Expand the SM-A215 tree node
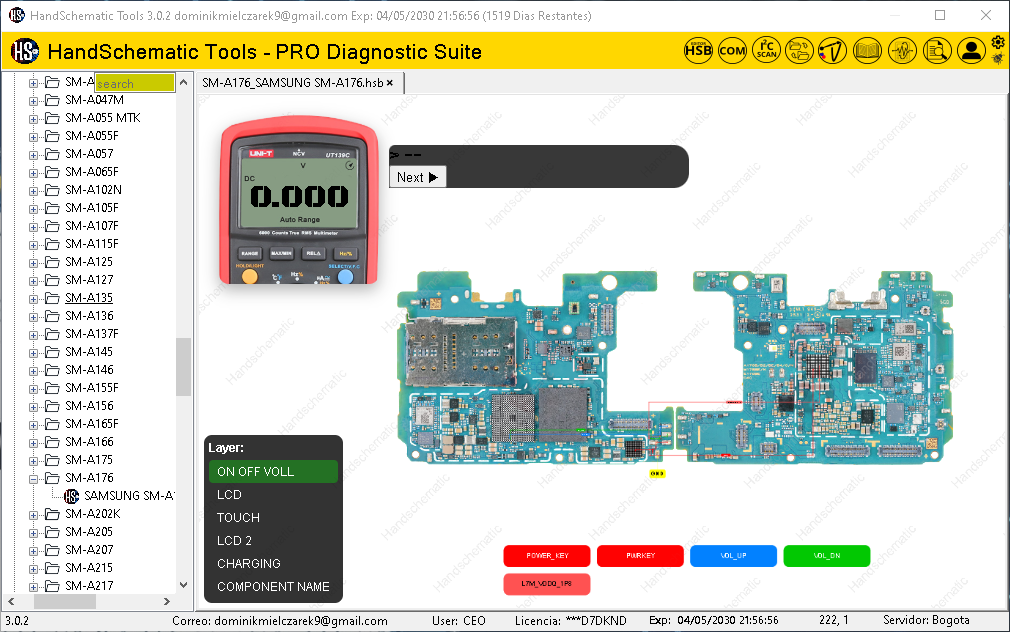1010x632 pixels. coord(33,569)
